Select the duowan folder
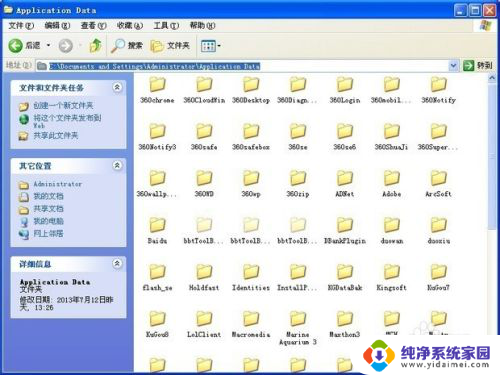 [391, 231]
